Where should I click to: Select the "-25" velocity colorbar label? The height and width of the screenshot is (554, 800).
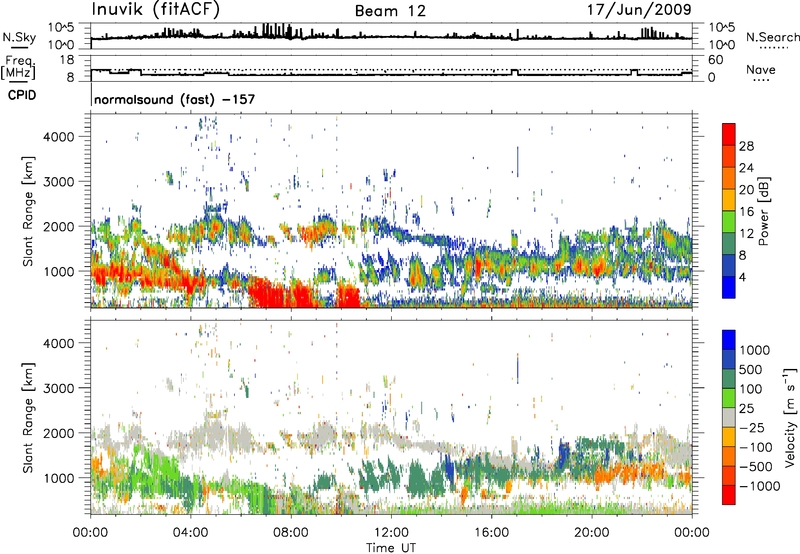[x=754, y=427]
